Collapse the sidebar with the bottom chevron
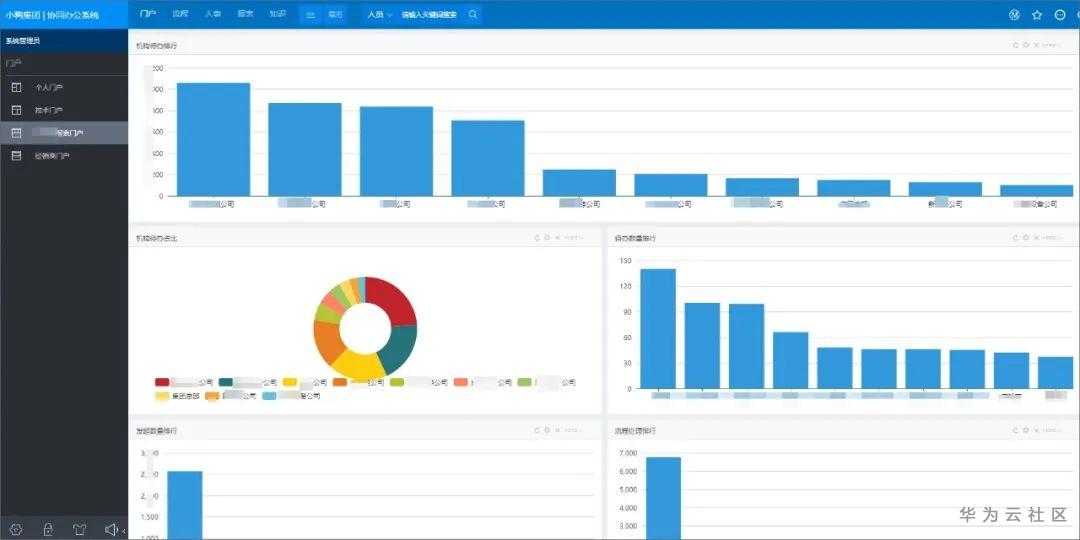 coord(124,530)
